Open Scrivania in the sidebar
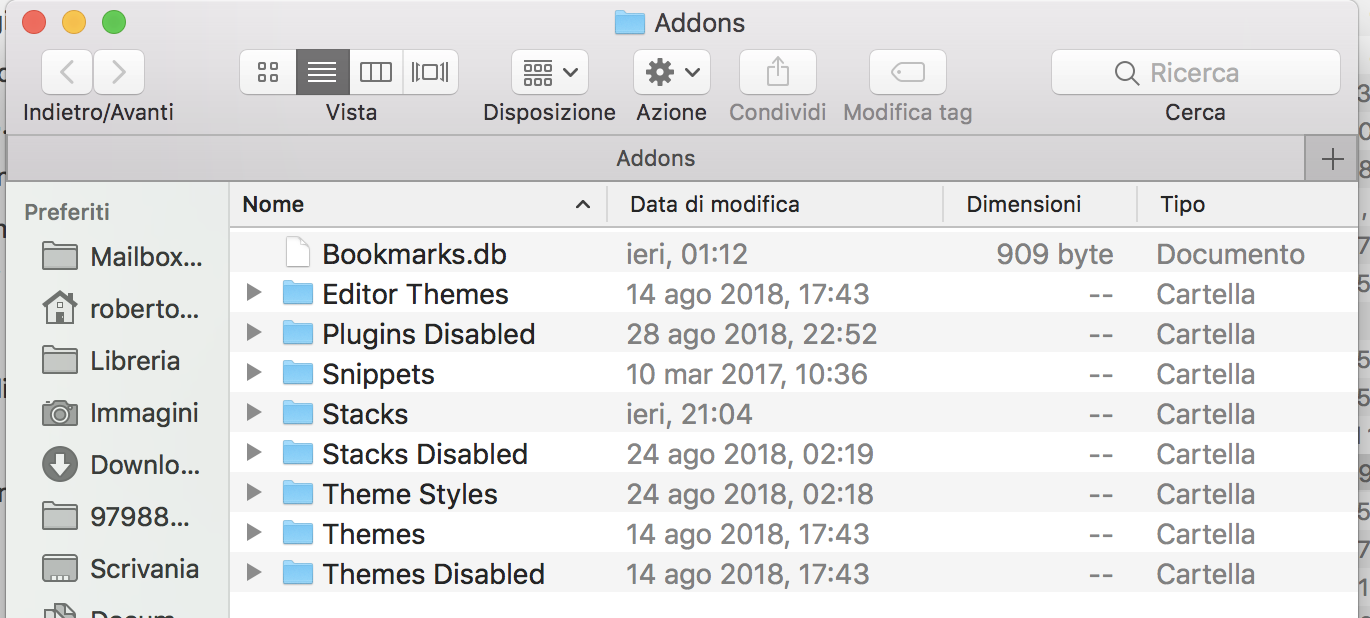This screenshot has height=618, width=1370. point(121,569)
